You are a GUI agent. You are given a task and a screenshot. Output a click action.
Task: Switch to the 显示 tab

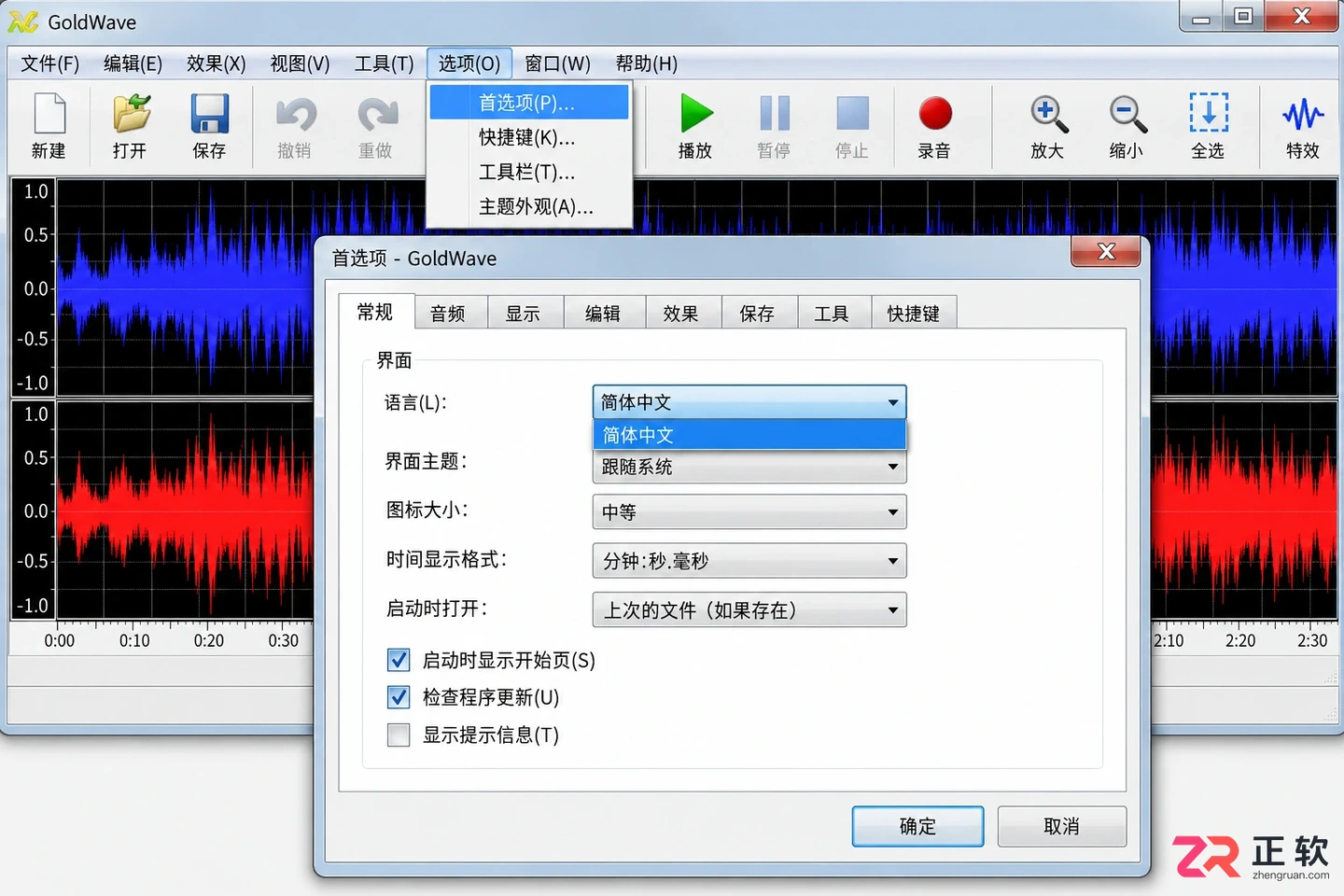(524, 314)
